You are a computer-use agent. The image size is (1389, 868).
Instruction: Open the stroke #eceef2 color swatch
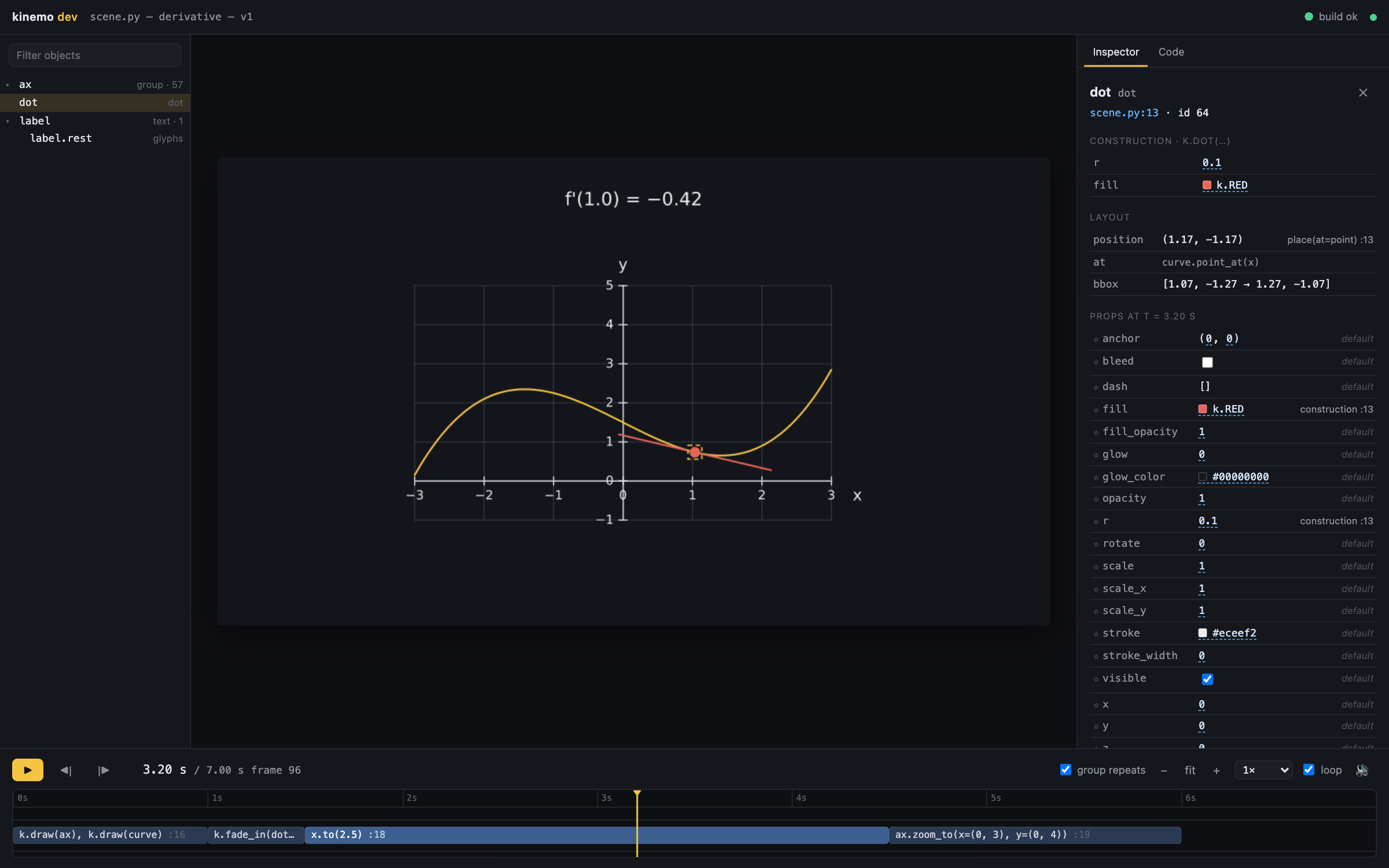pos(1203,633)
